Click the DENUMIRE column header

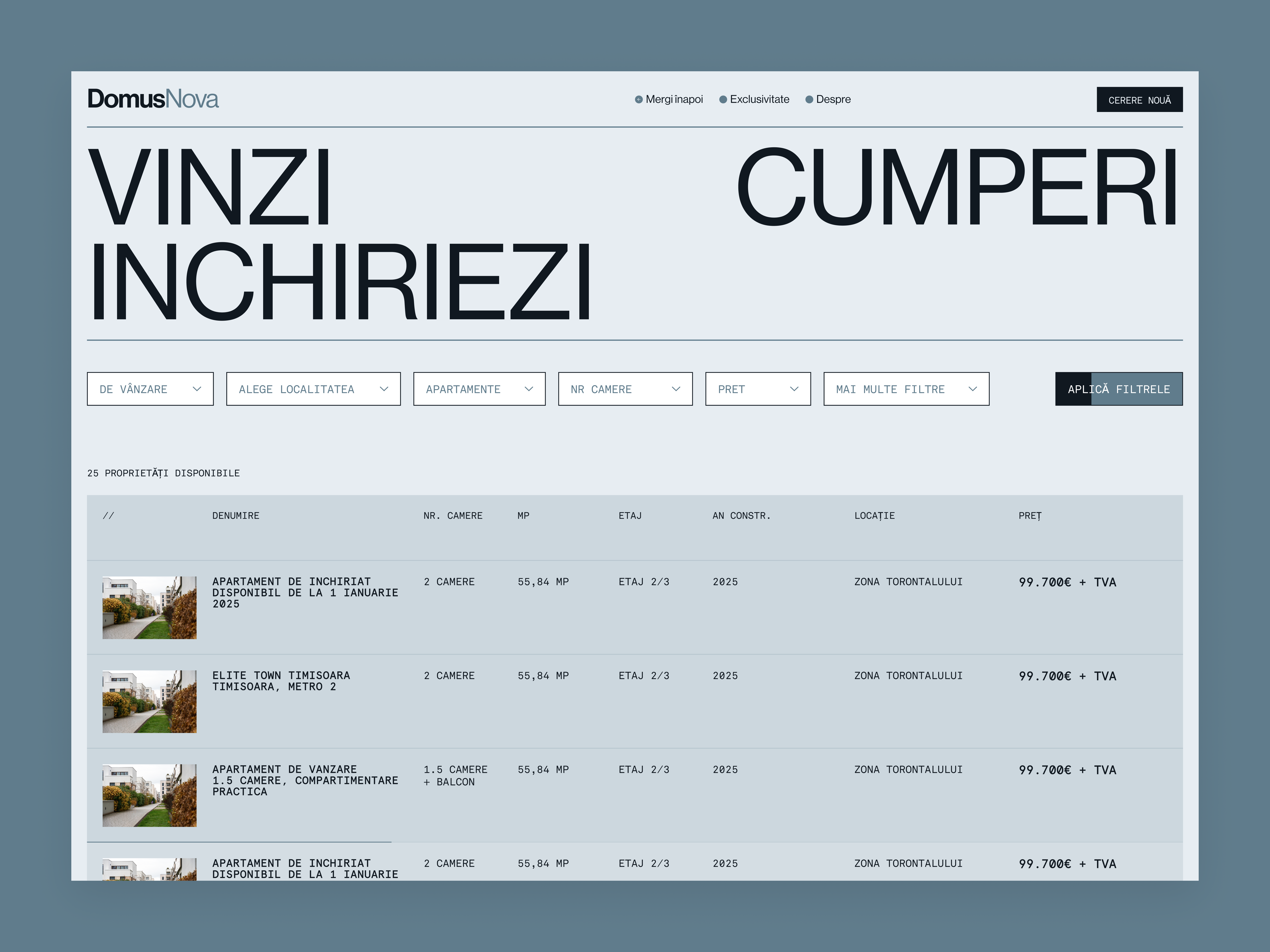[236, 516]
